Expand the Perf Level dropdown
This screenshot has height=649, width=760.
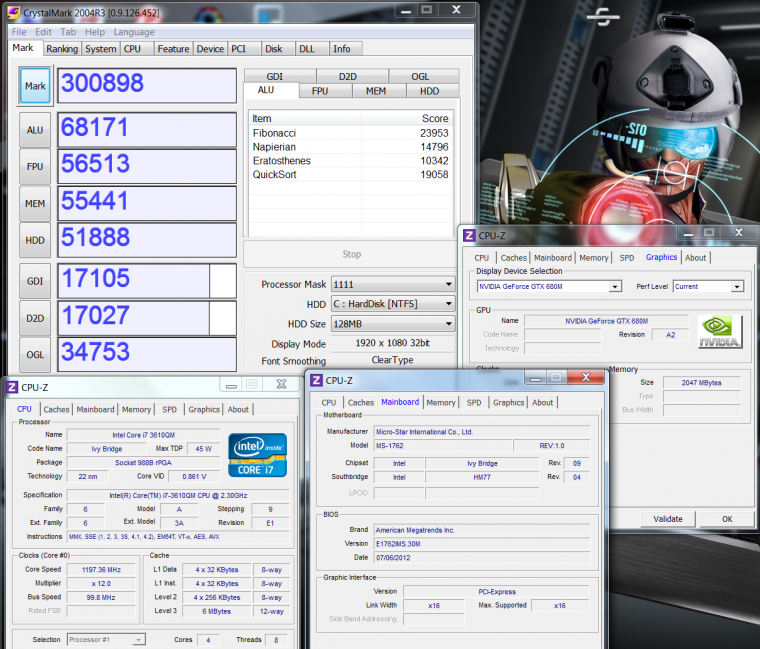click(x=708, y=286)
